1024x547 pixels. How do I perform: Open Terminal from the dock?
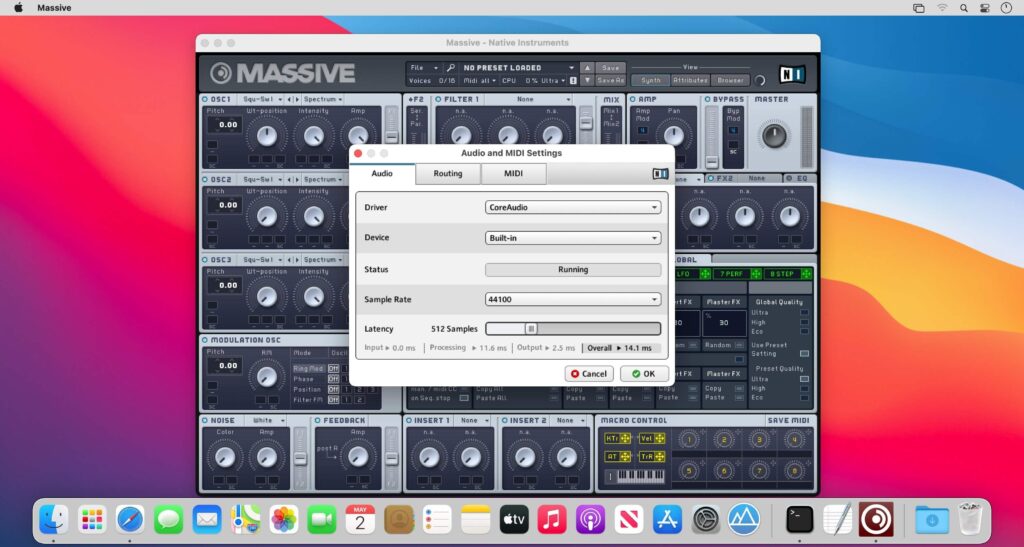pos(798,519)
